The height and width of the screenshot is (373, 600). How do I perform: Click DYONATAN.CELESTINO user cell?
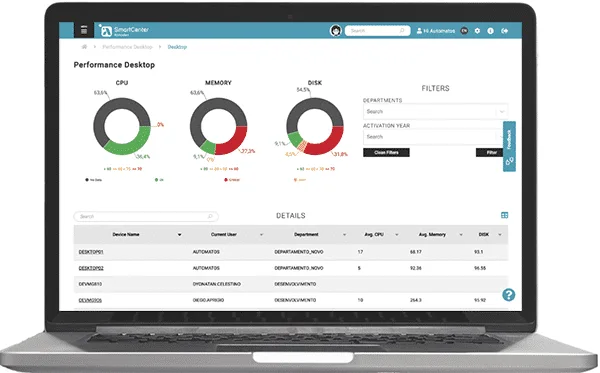coord(217,284)
